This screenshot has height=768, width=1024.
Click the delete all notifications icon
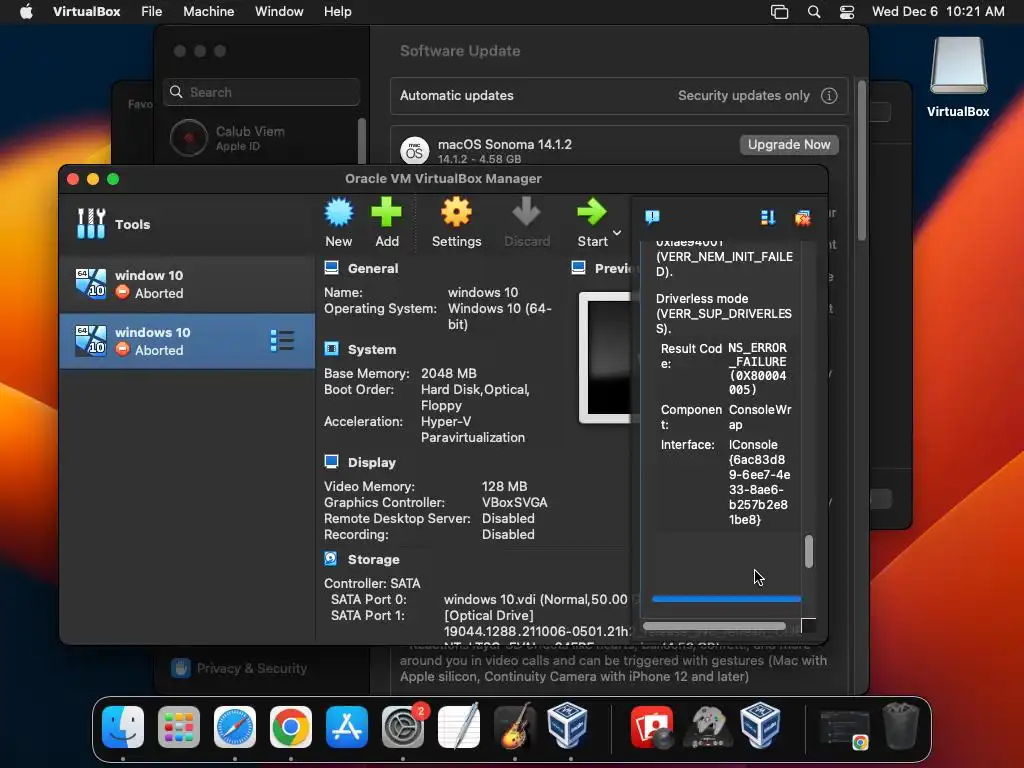pyautogui.click(x=803, y=217)
